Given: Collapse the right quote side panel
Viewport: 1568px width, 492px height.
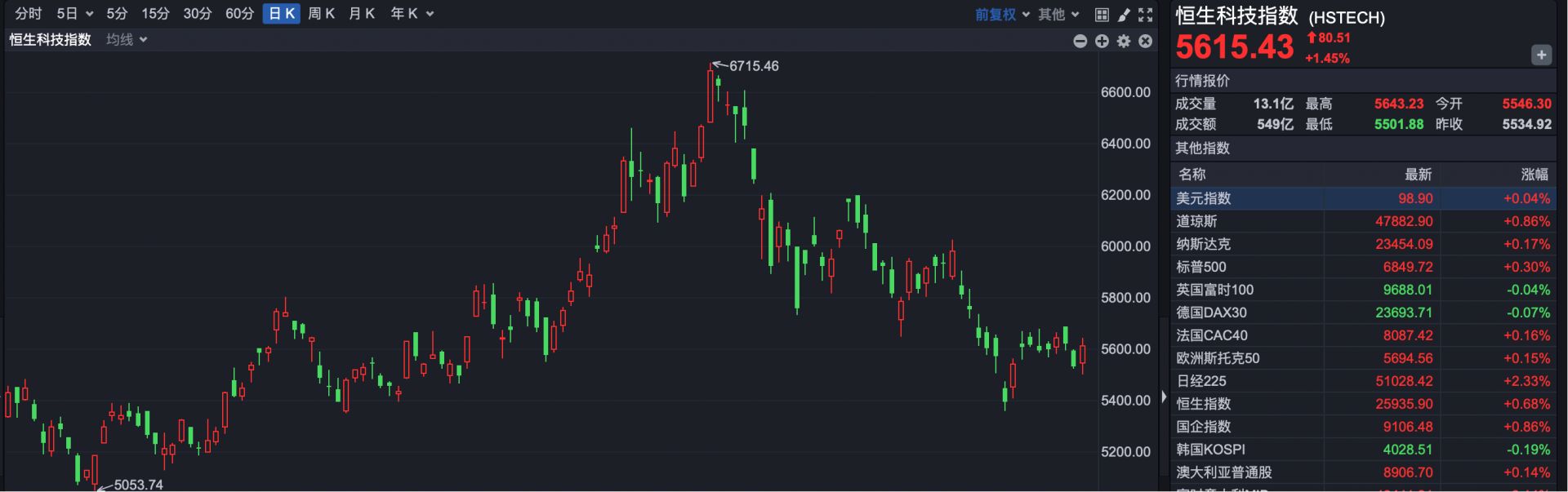Looking at the screenshot, I should 1164,397.
